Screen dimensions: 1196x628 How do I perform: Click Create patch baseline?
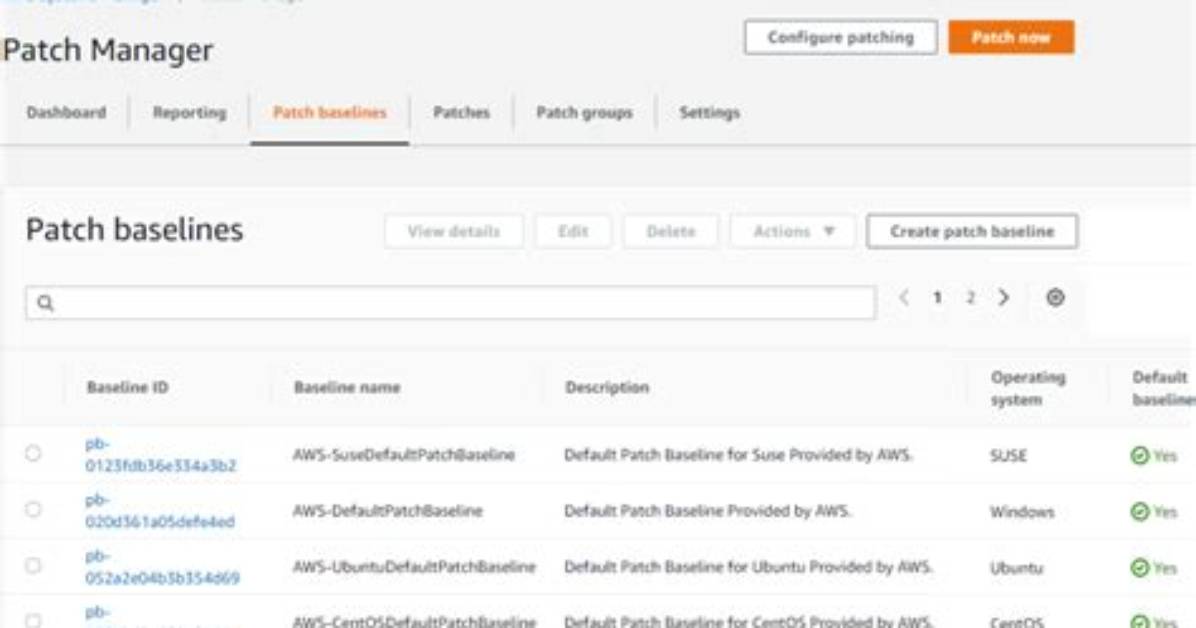point(972,231)
